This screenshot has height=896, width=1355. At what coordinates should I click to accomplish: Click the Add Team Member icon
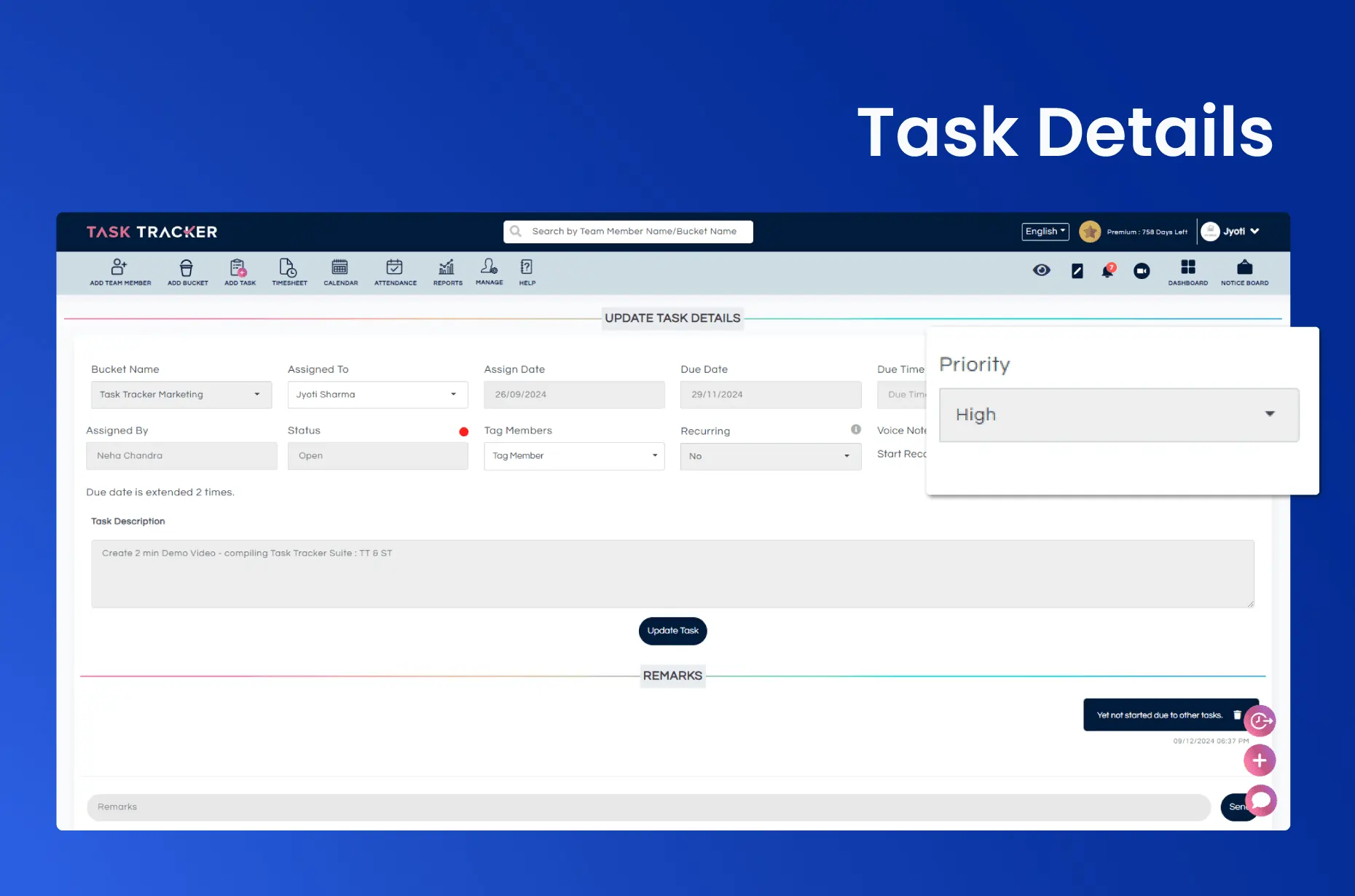[x=119, y=268]
